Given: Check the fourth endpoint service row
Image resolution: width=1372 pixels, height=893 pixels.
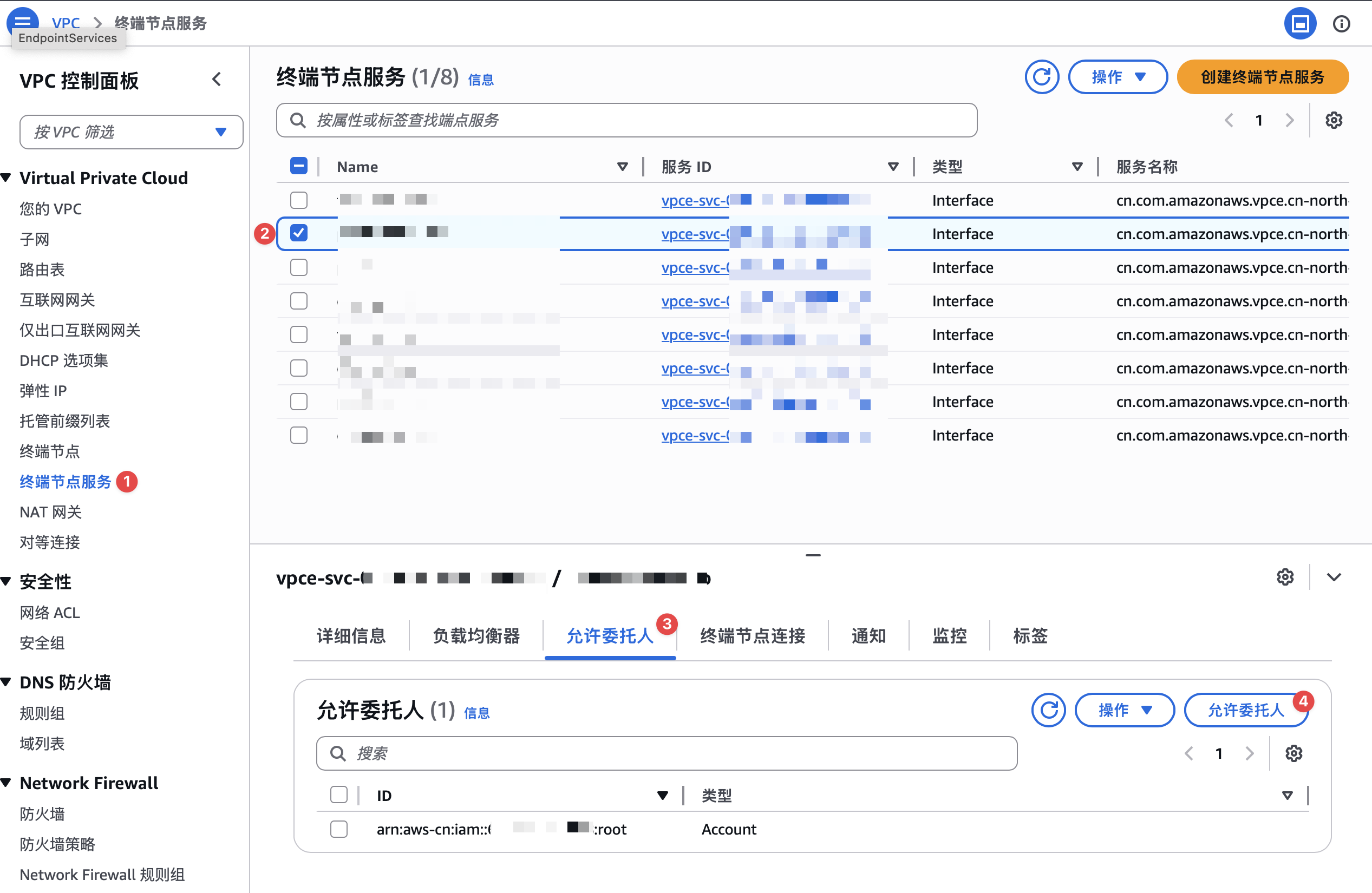Looking at the screenshot, I should [x=299, y=301].
